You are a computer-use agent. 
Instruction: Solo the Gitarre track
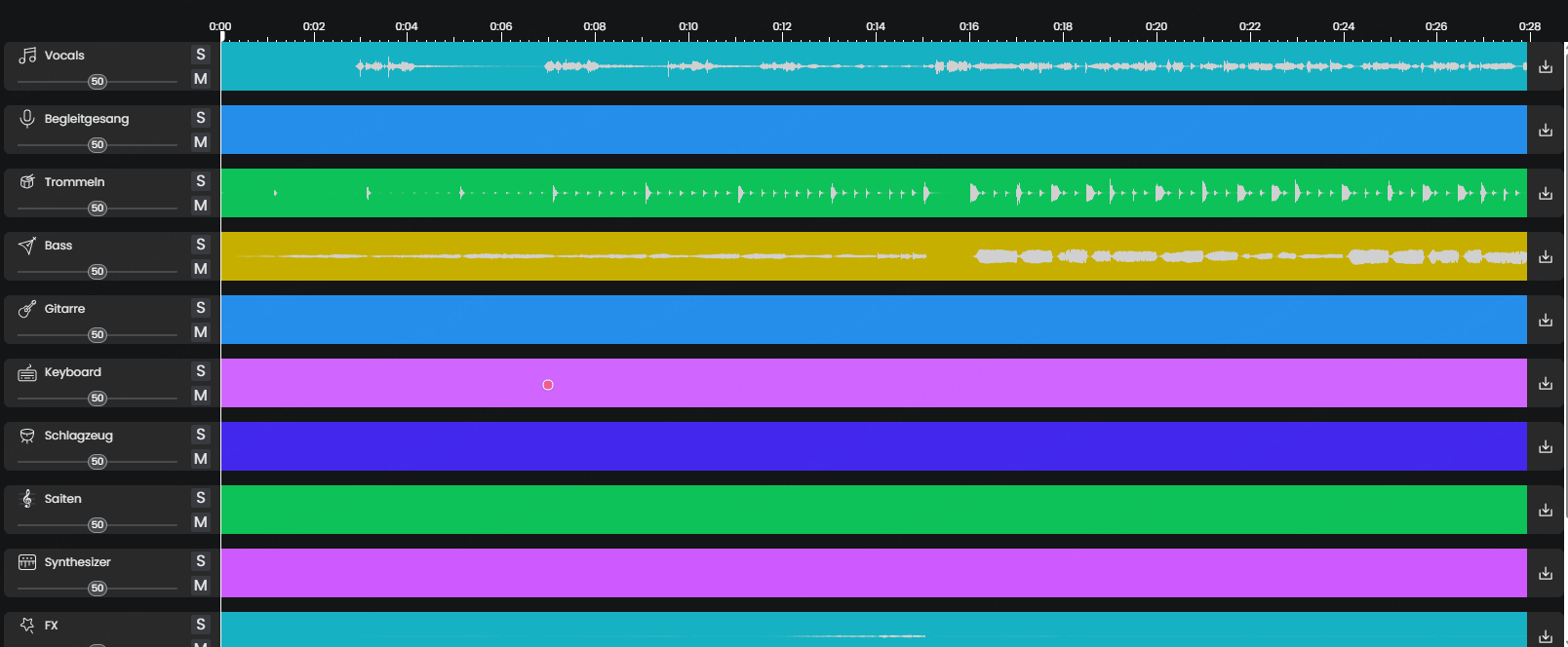coord(201,308)
